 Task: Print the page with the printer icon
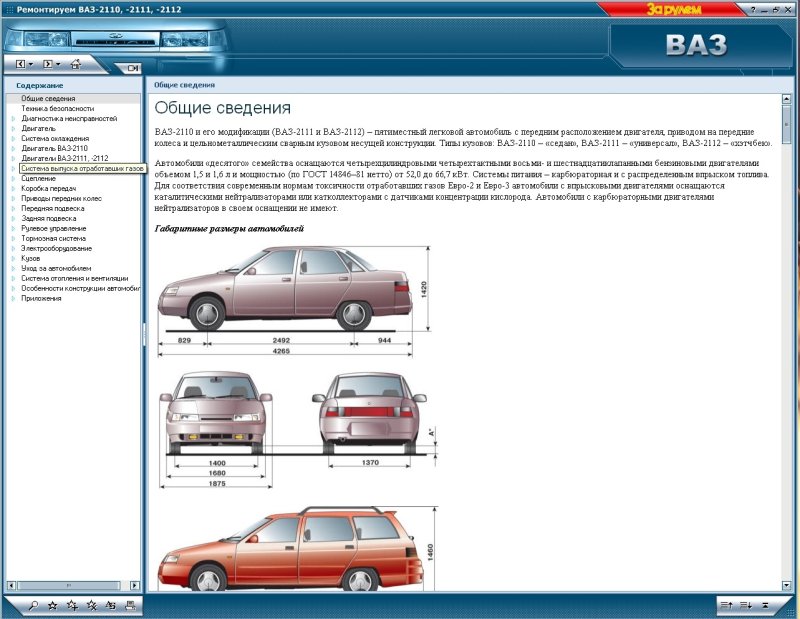[x=130, y=606]
